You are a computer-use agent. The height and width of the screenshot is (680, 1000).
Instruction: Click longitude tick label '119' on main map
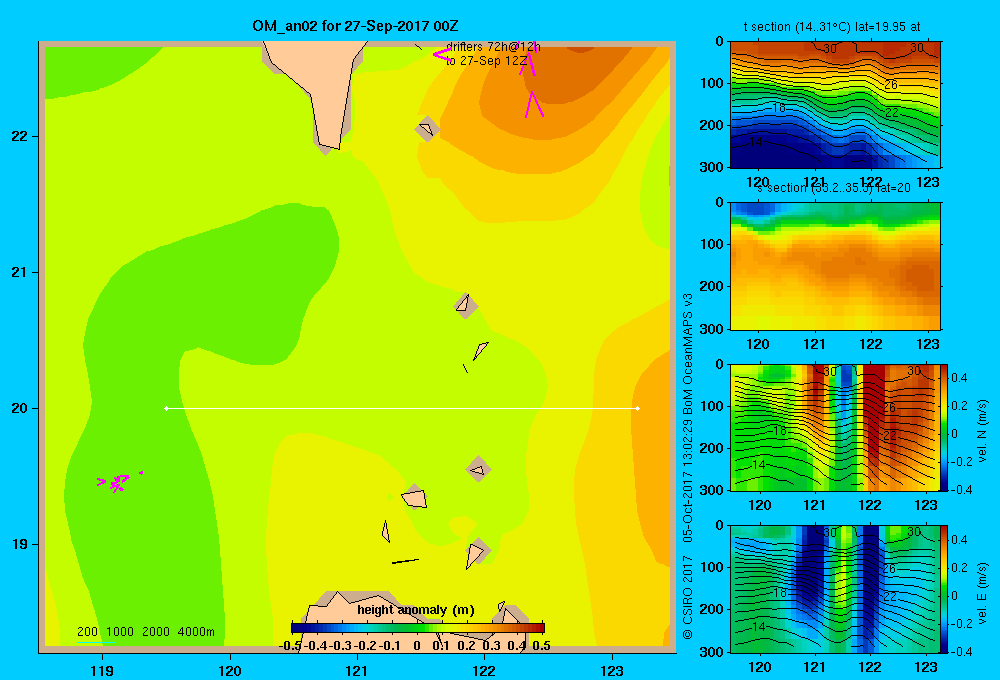(102, 670)
